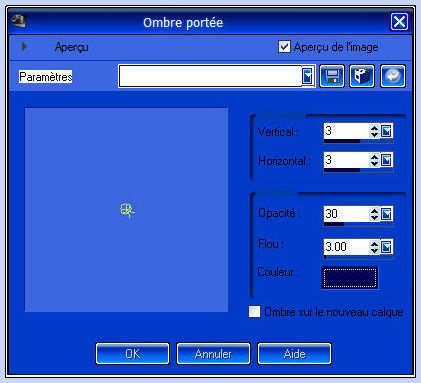This screenshot has height=383, width=421.
Task: Click the Vertical spinner arrows
Action: click(374, 131)
